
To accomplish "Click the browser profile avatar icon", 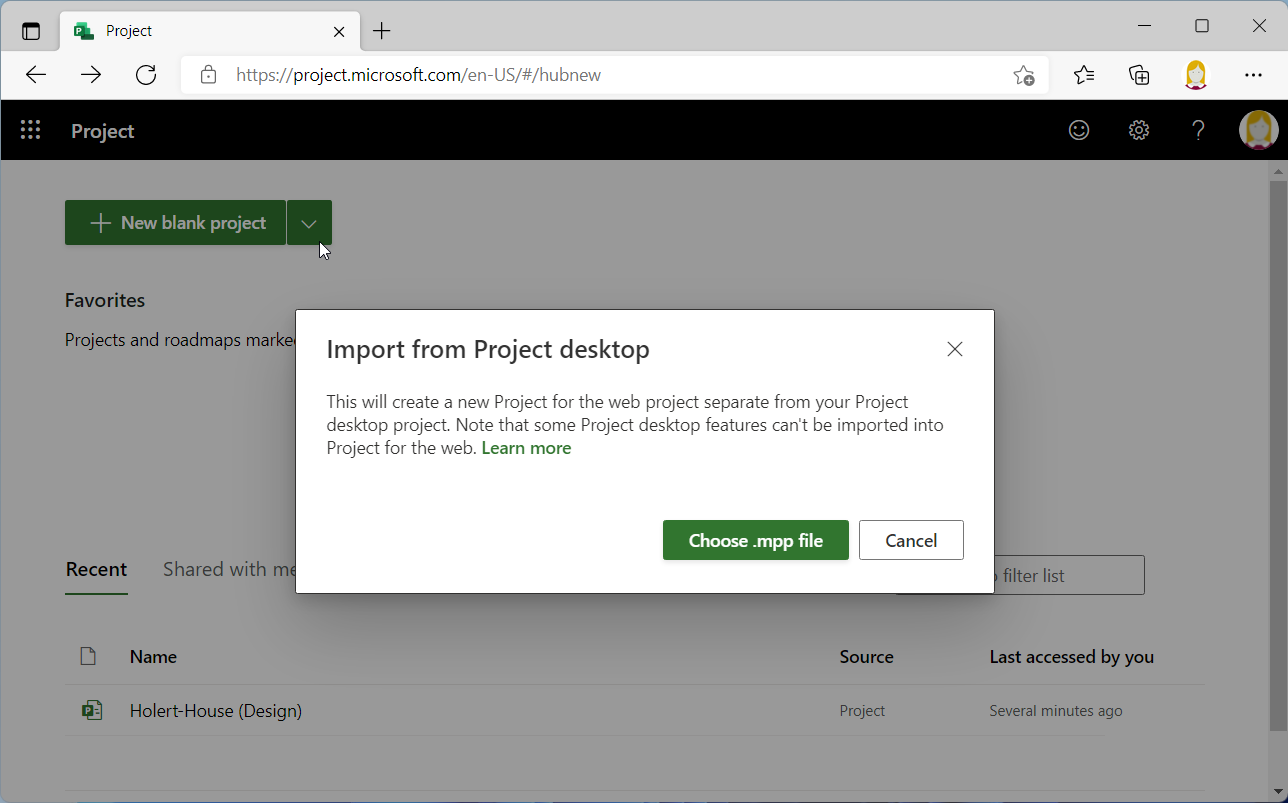I will click(x=1196, y=75).
